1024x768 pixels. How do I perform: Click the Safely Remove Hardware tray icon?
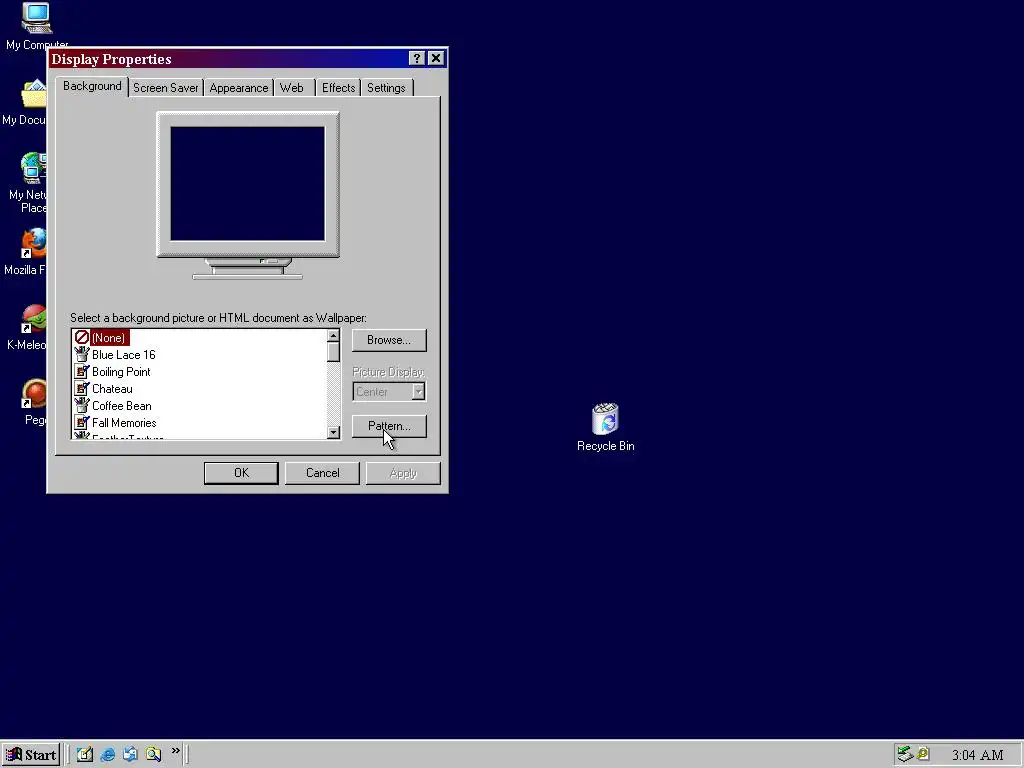pyautogui.click(x=904, y=754)
